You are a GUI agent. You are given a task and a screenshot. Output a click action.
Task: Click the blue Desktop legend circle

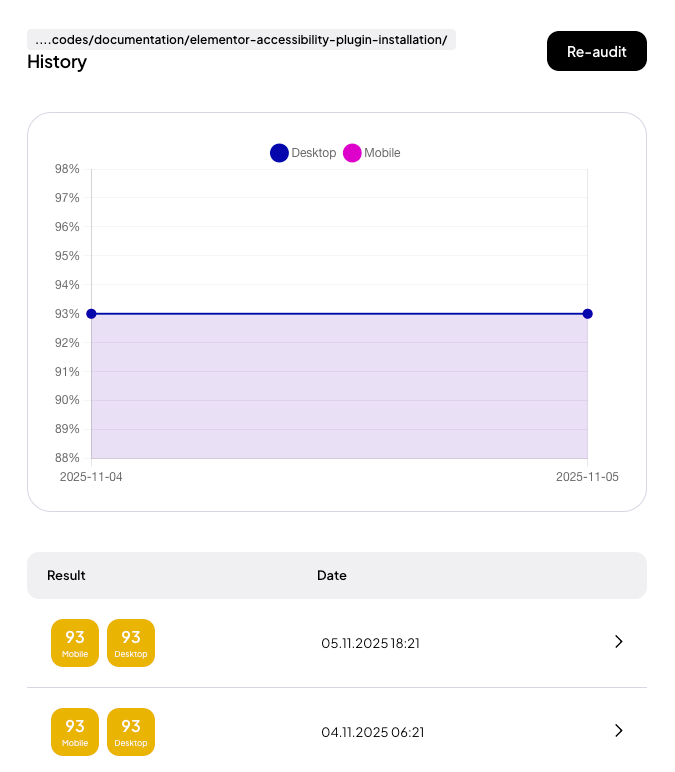click(279, 153)
